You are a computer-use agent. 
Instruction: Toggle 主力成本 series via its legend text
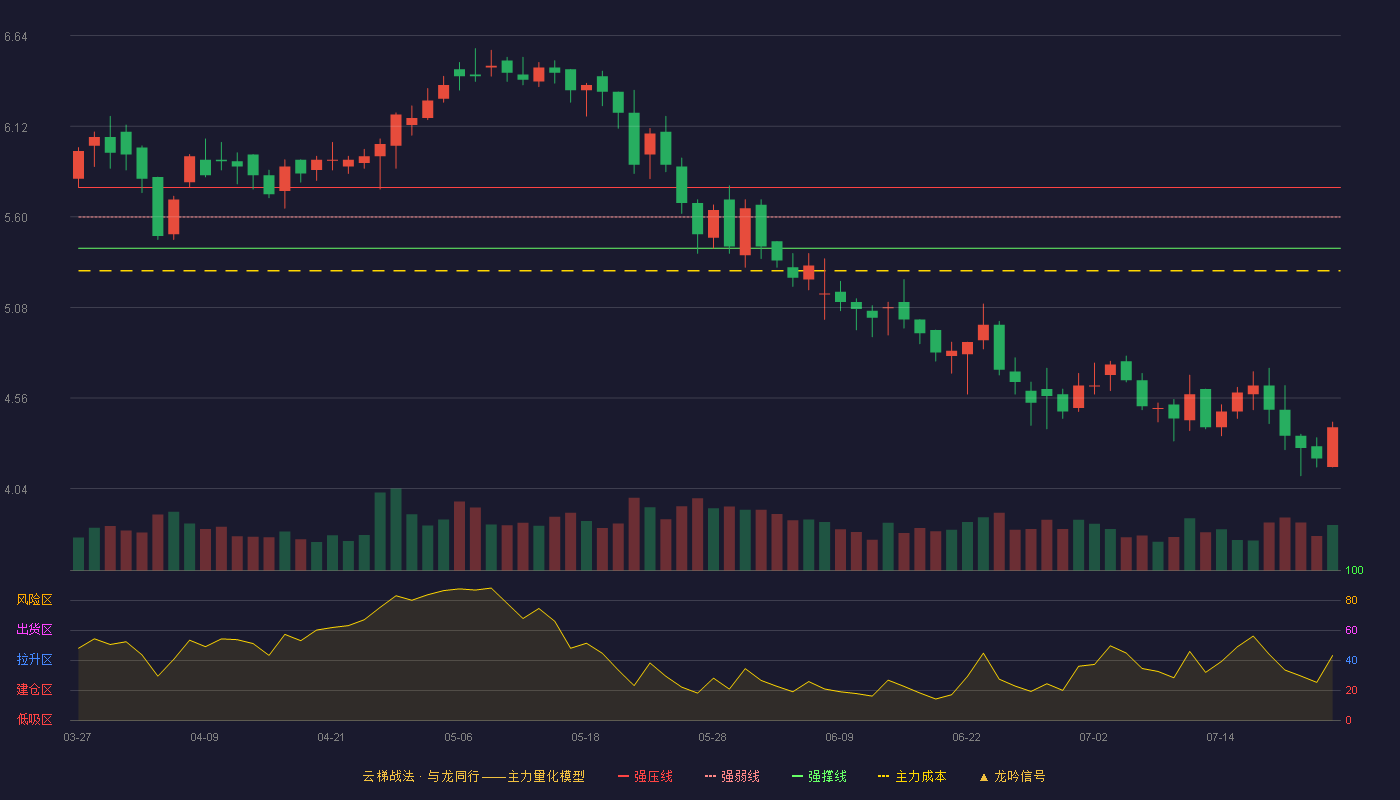920,776
